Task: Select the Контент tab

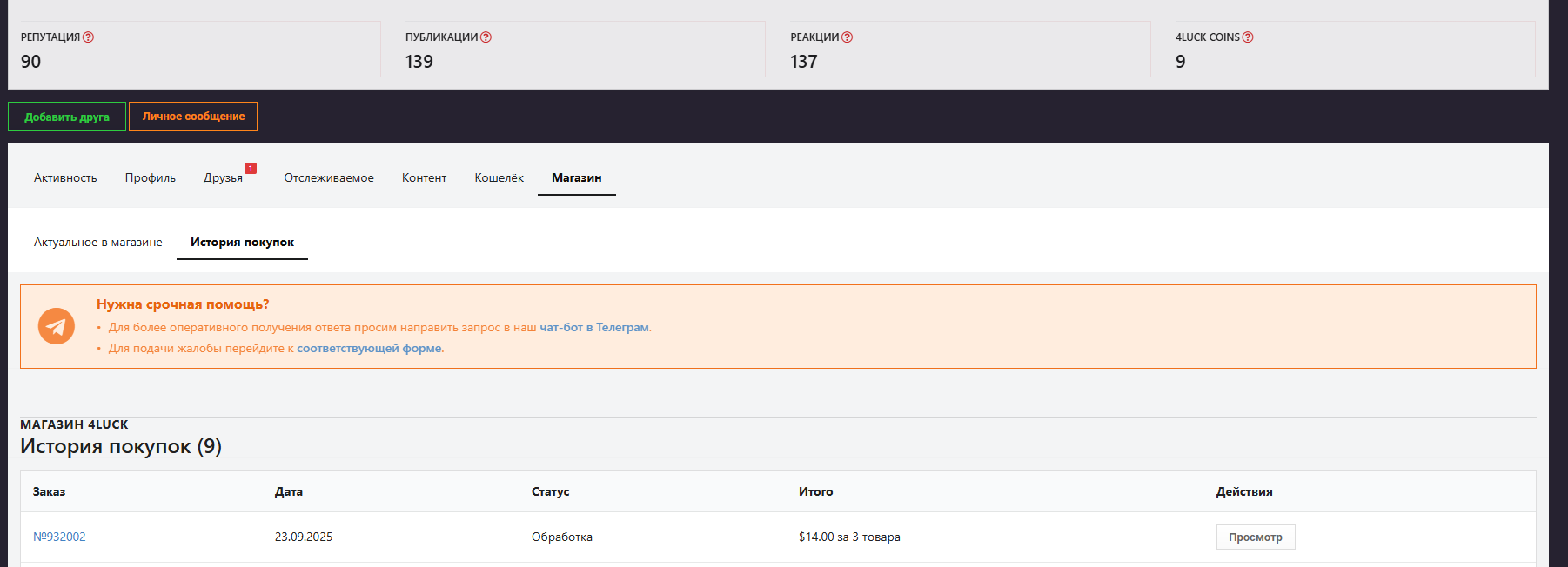Action: coord(424,177)
